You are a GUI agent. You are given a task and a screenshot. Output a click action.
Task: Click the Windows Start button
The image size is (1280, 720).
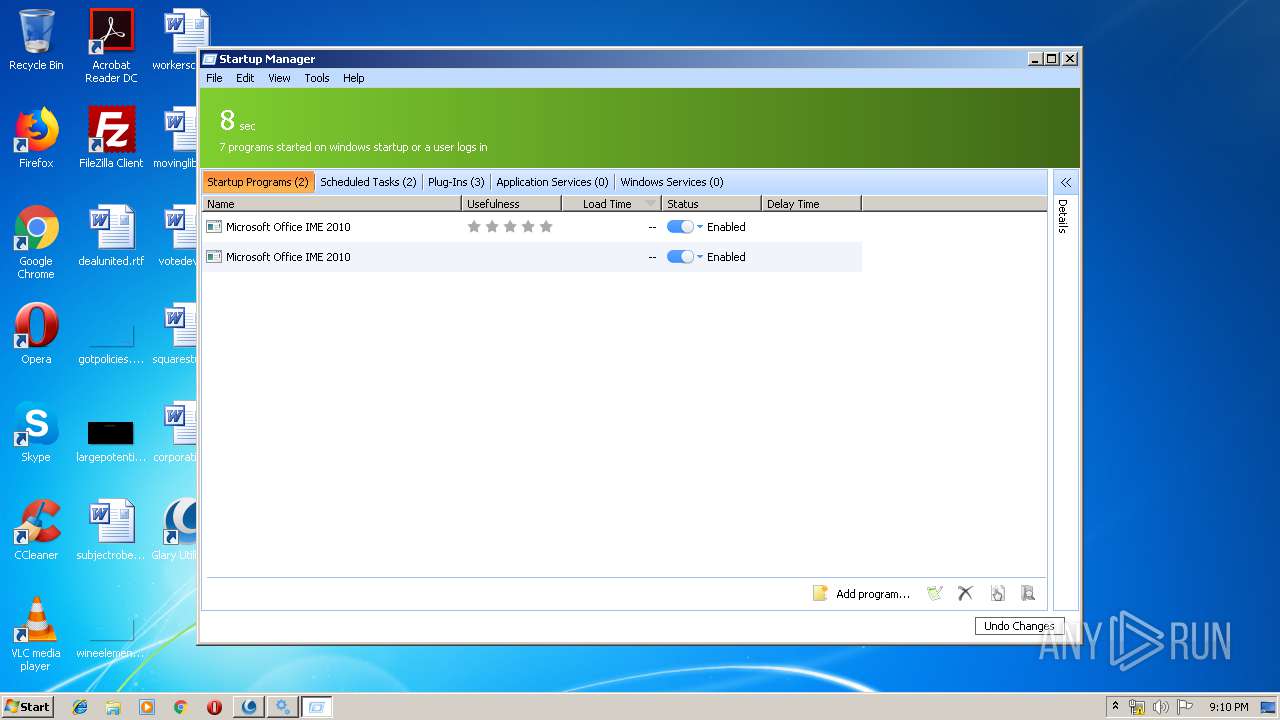(27, 707)
